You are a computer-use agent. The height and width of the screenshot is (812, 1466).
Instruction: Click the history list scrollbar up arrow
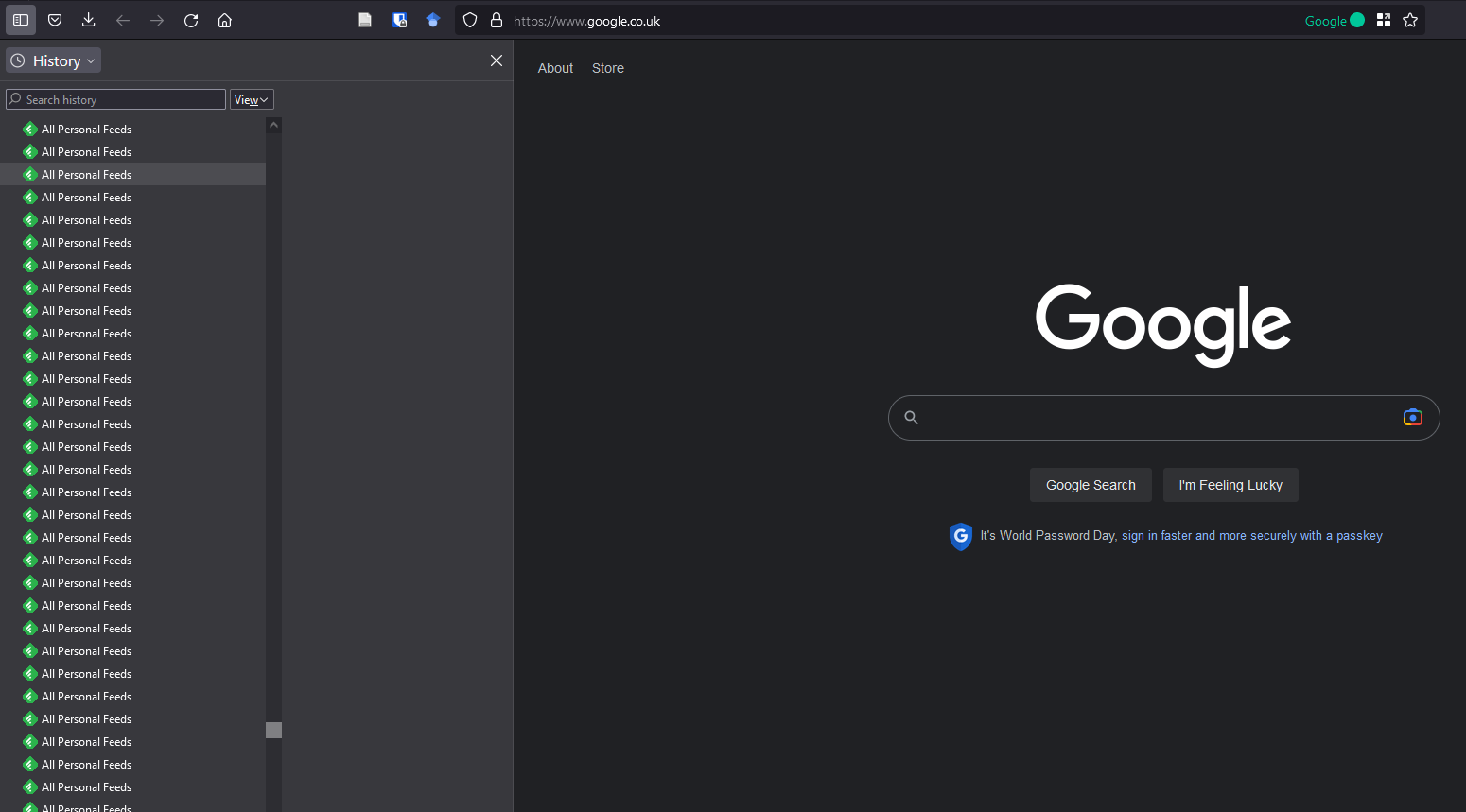[274, 125]
